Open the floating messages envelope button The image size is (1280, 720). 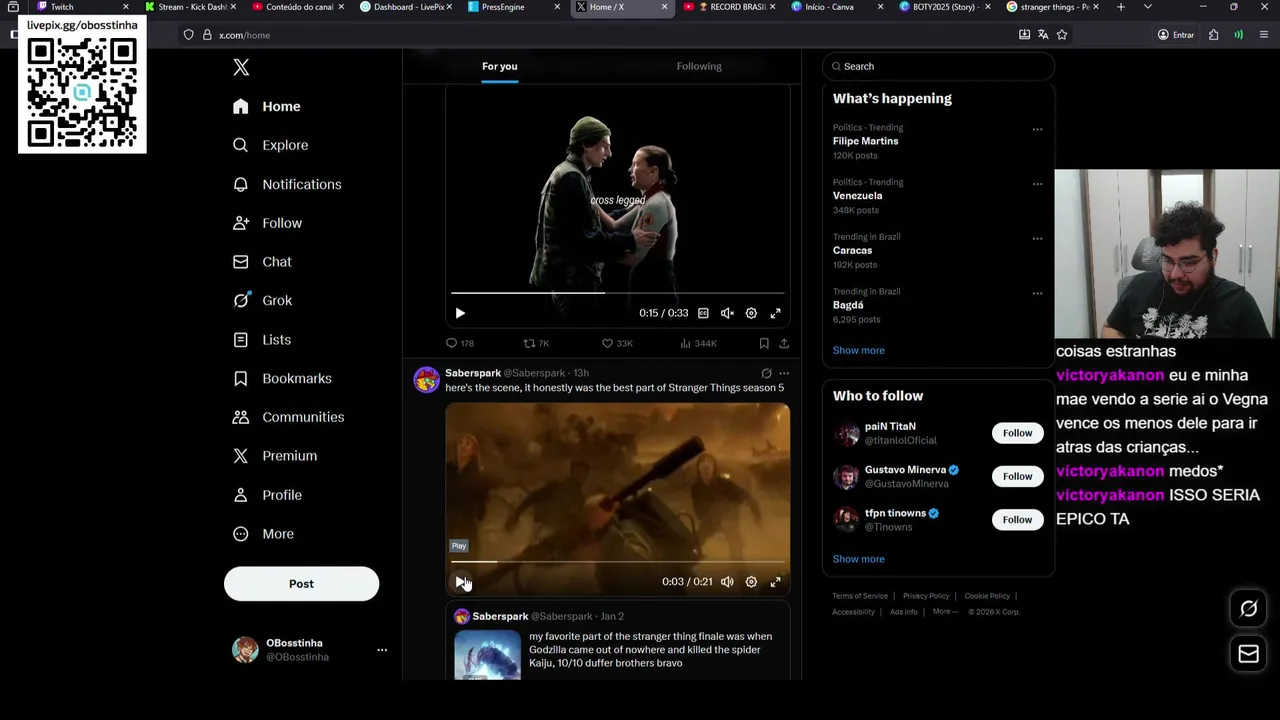[1248, 654]
